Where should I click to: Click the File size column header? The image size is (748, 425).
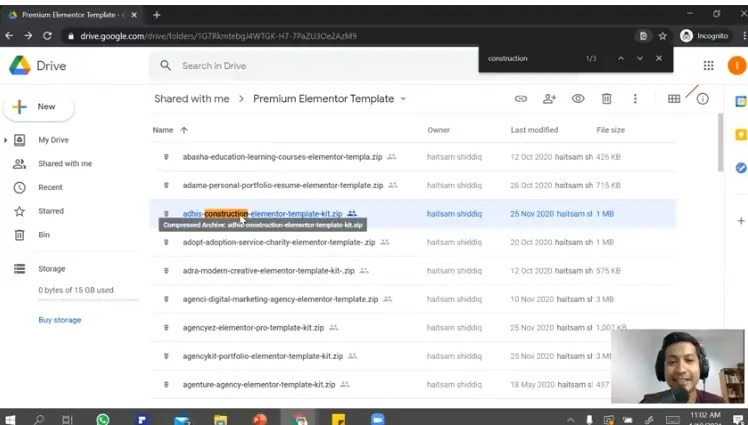(x=610, y=130)
